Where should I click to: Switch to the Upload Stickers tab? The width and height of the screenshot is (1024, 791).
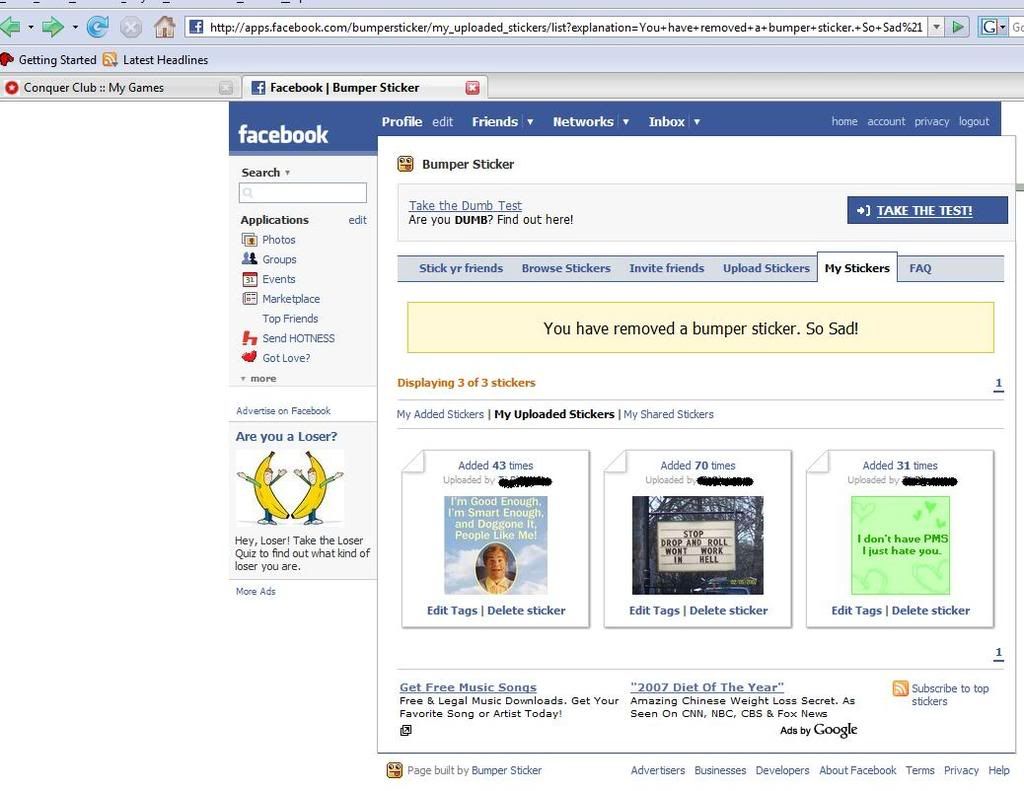point(766,268)
